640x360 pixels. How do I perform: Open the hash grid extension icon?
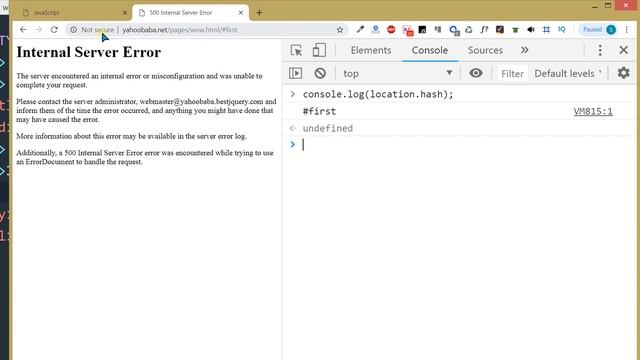546,29
